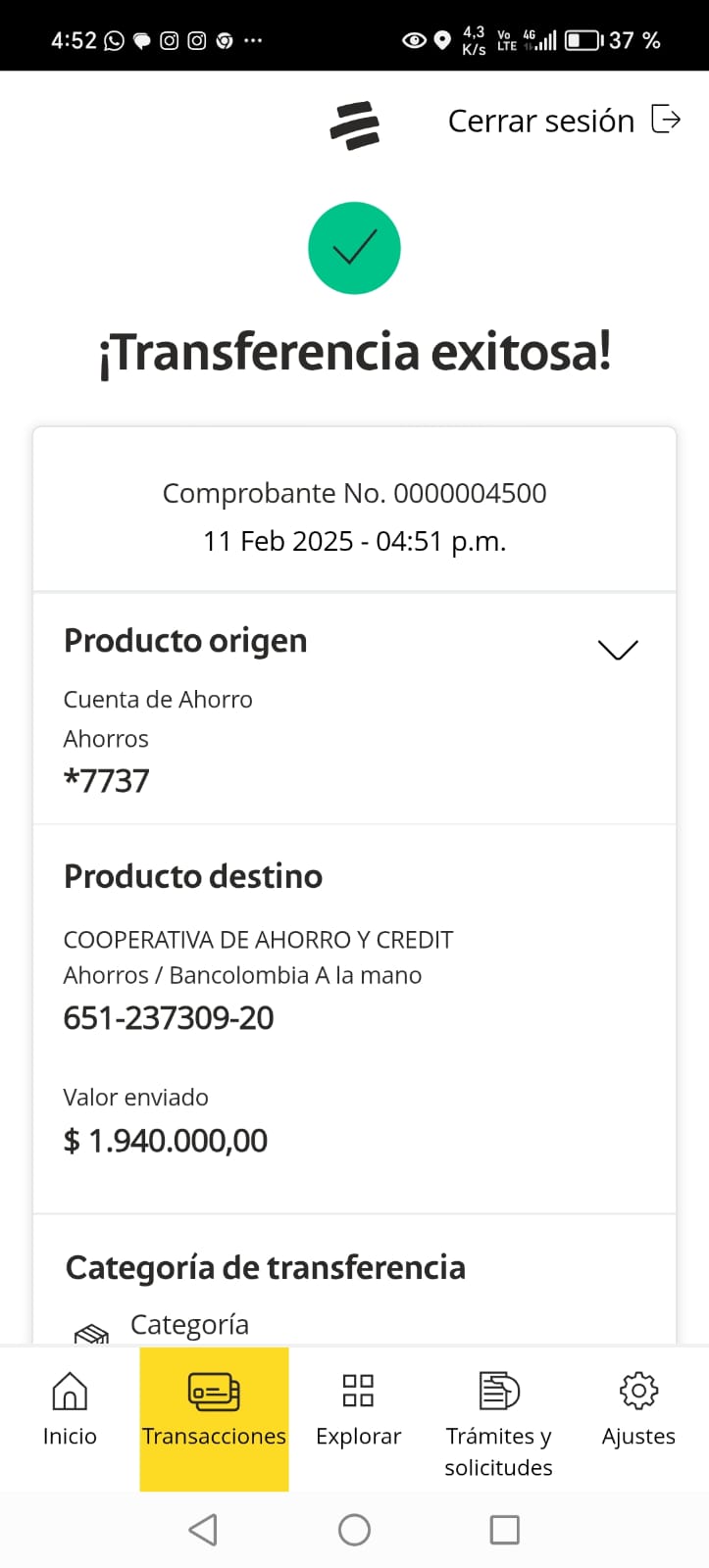This screenshot has height=1568, width=709.
Task: Tap the Explorar grid icon
Action: [x=358, y=1391]
